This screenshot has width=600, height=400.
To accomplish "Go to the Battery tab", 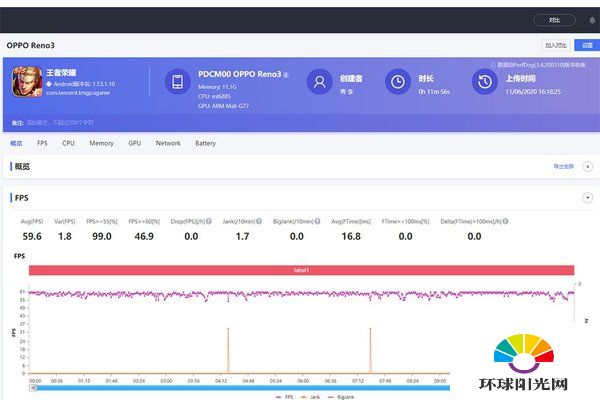I will tap(205, 143).
